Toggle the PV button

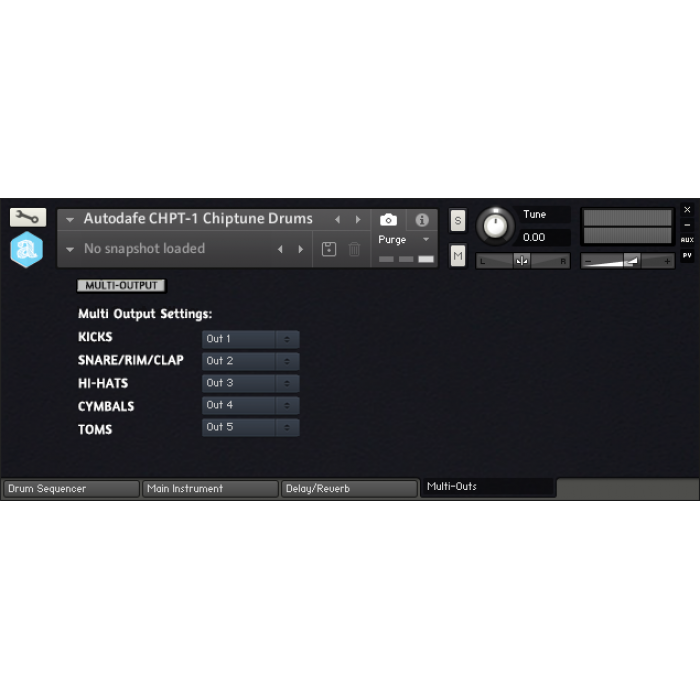(x=687, y=256)
